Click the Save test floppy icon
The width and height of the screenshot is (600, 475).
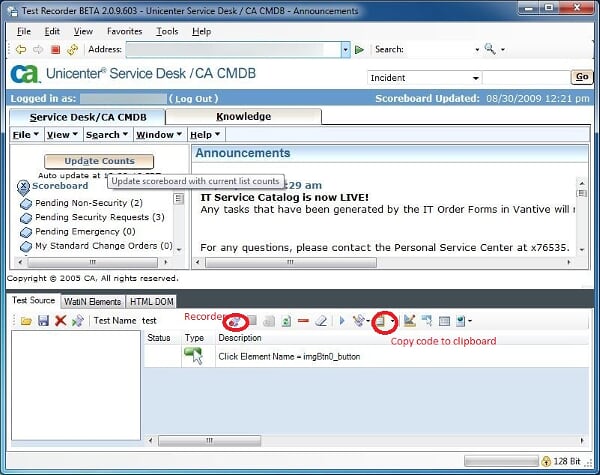[43, 321]
